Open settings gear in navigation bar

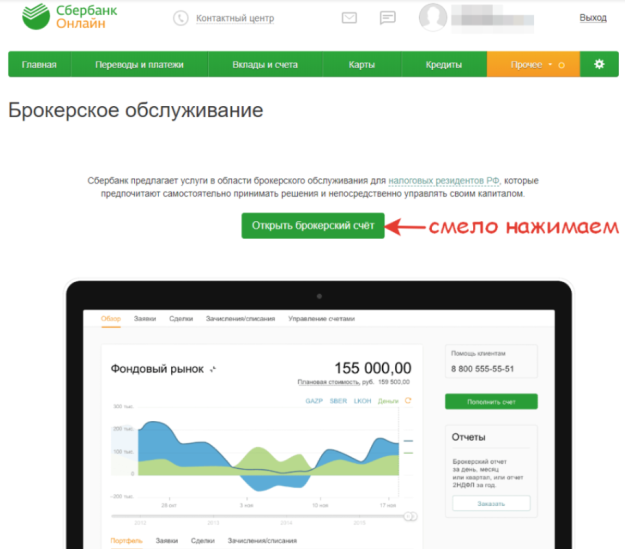click(x=599, y=64)
